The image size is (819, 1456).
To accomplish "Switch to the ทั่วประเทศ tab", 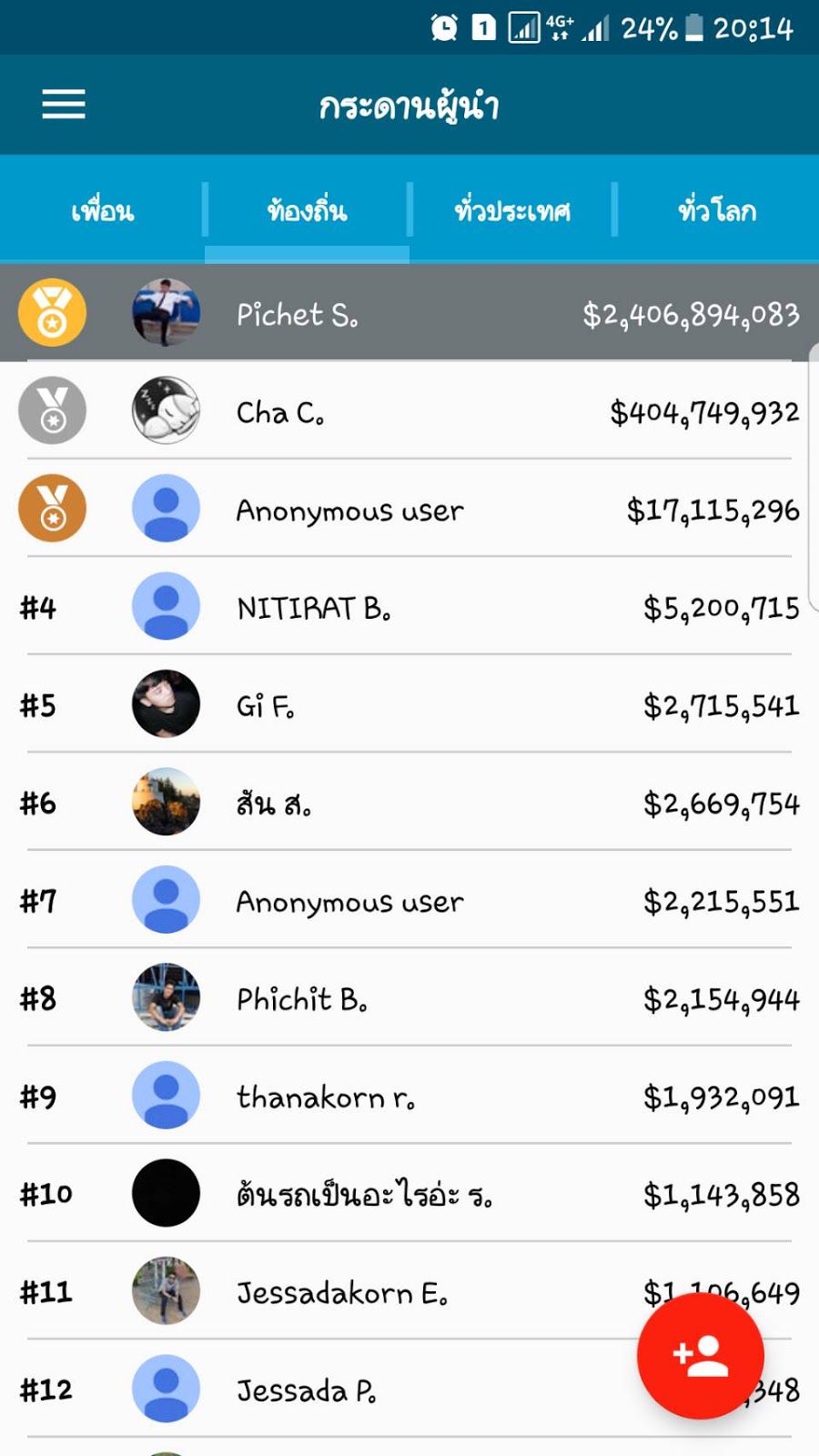I will (x=512, y=210).
